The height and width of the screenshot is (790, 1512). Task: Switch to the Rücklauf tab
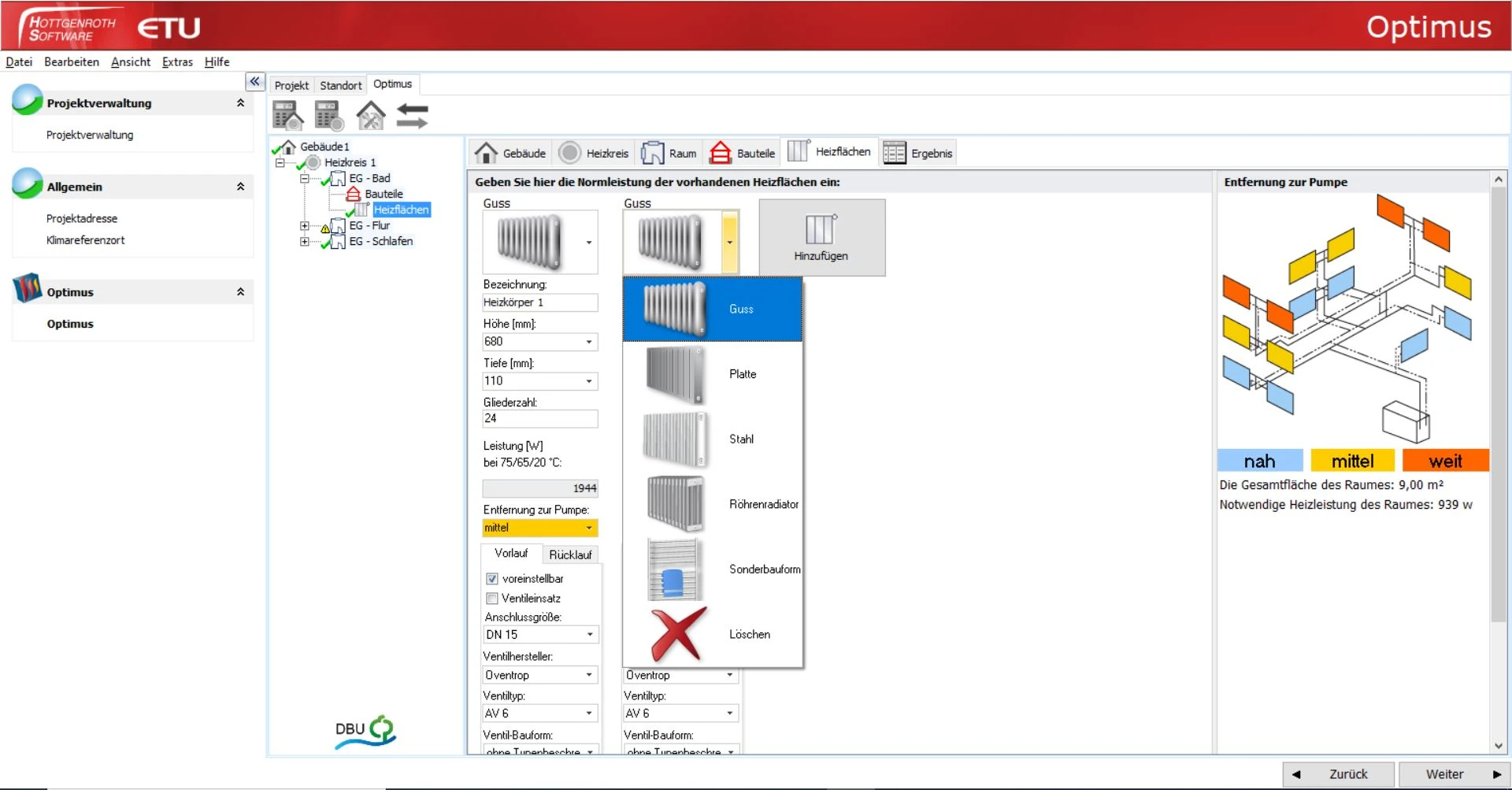570,554
